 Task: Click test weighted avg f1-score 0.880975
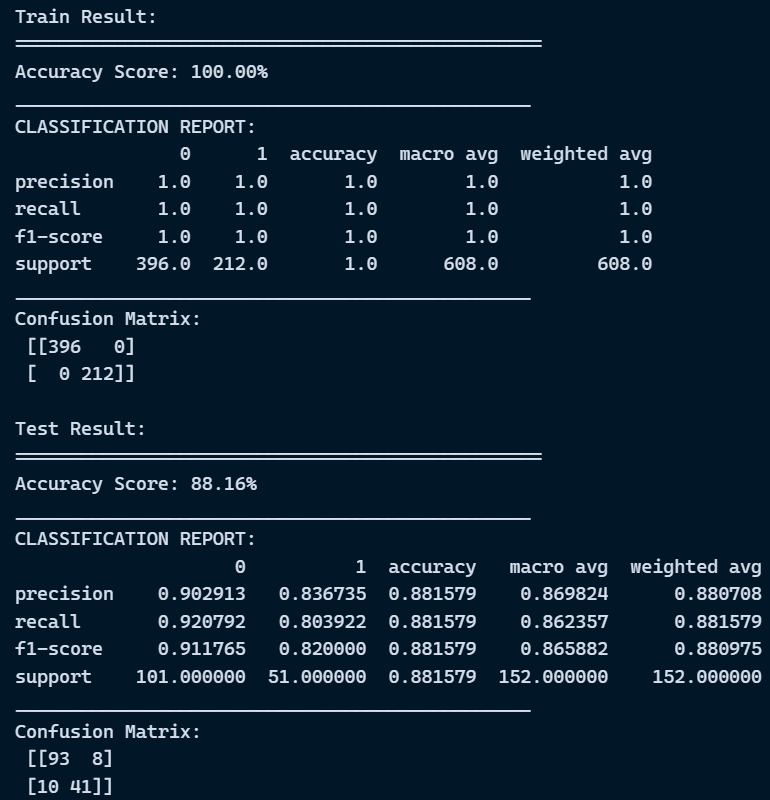coord(718,649)
